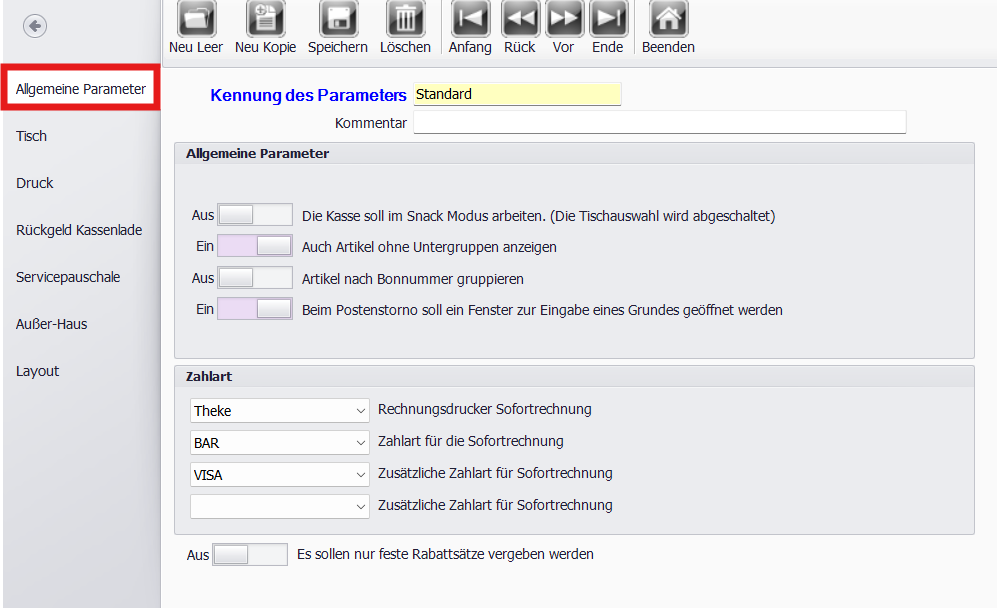Select the Allgemeine Parameter sidebar tab

pos(81,89)
